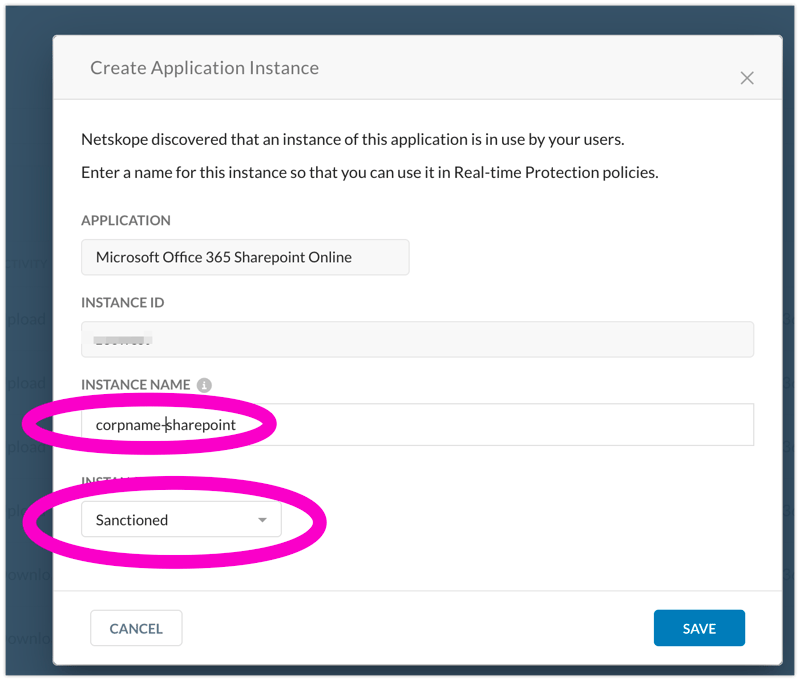This screenshot has height=681, width=800.
Task: Click the dialog title Create Application Instance
Action: (204, 68)
